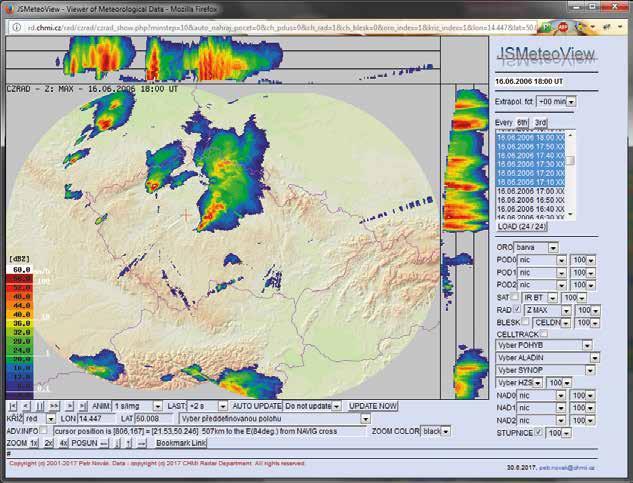Select list entry 16.06.2006 16:50

[x=530, y=200]
